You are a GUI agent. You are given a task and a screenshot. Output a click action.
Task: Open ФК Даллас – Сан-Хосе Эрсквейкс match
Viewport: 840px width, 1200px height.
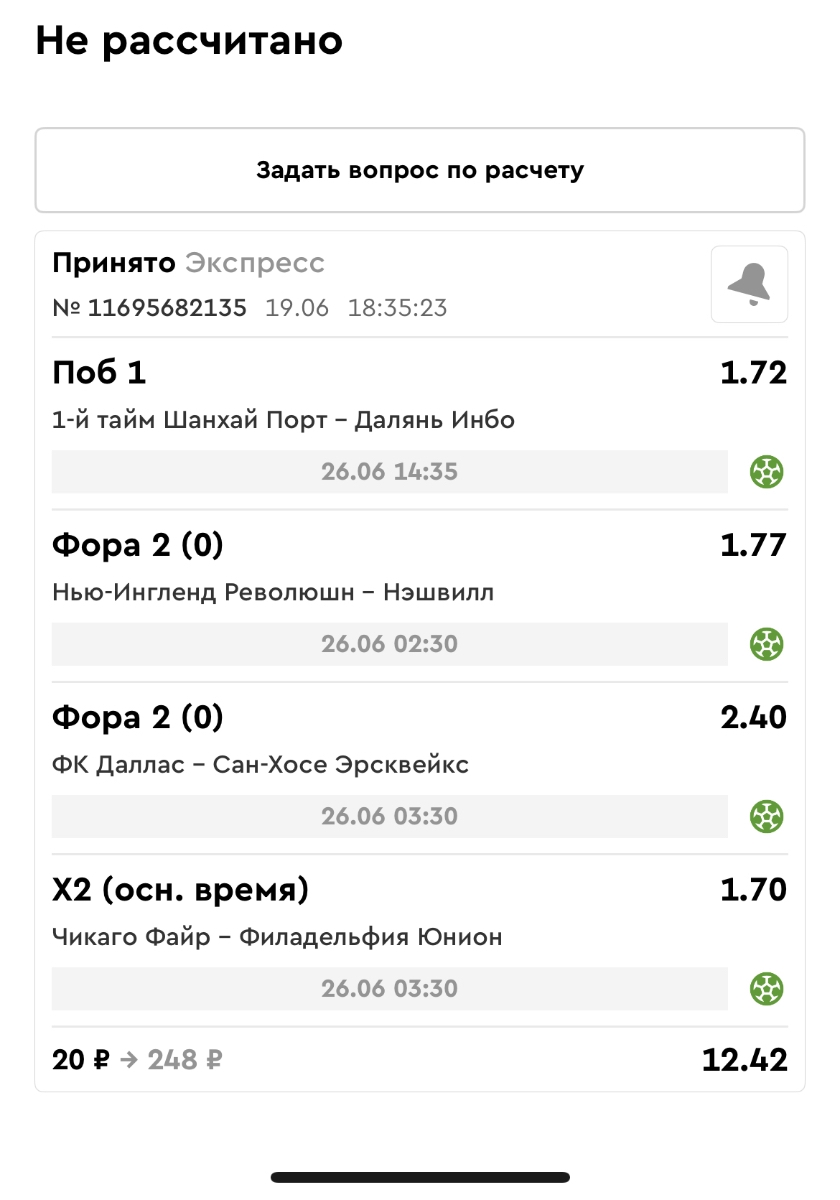[260, 765]
